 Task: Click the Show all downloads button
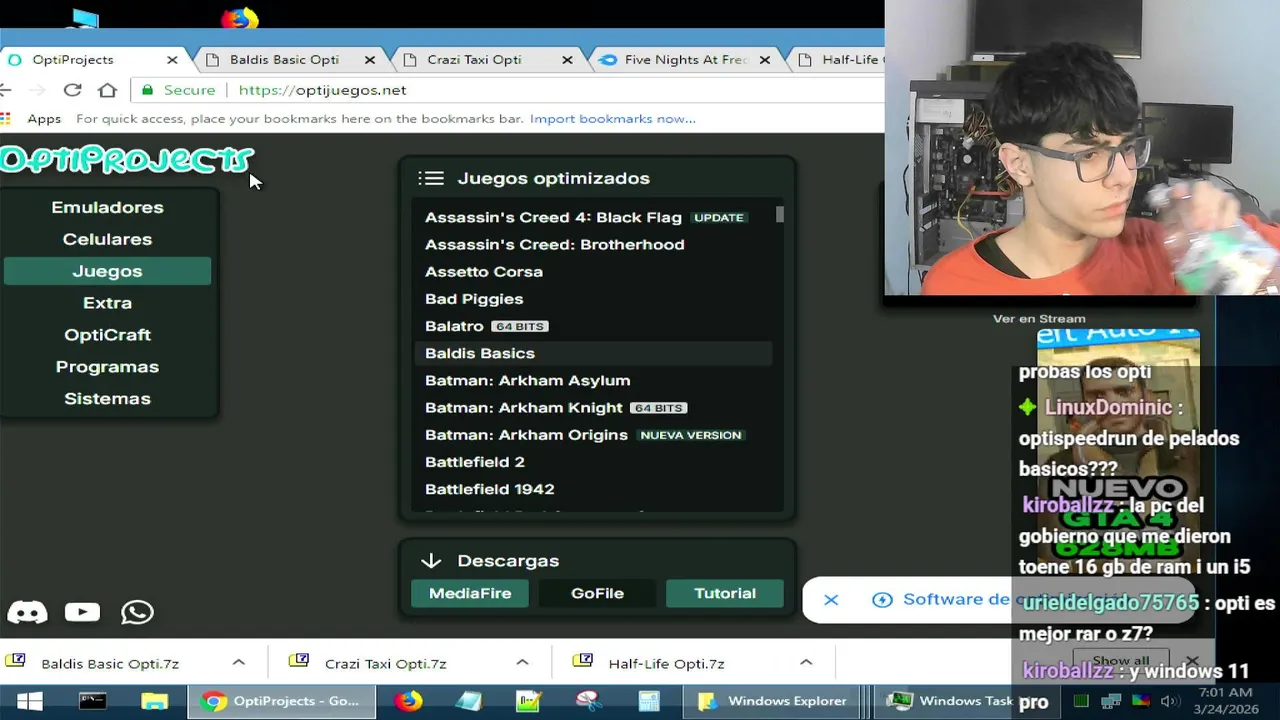(x=1121, y=661)
